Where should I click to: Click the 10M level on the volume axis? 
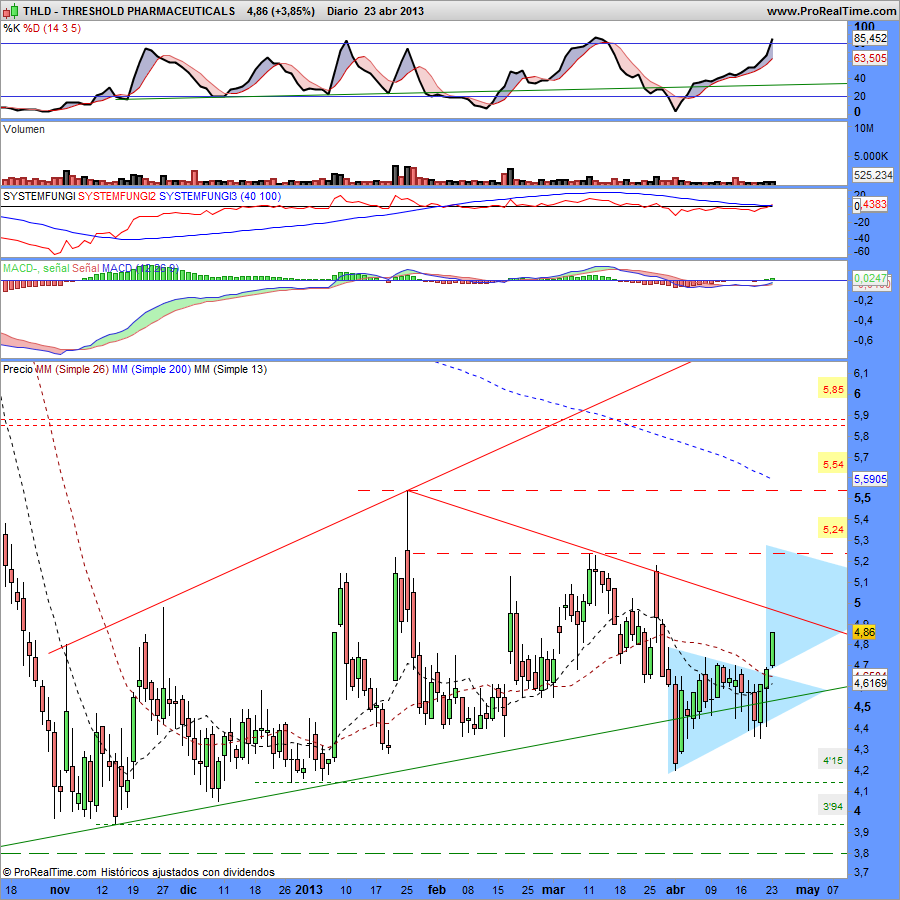point(864,129)
